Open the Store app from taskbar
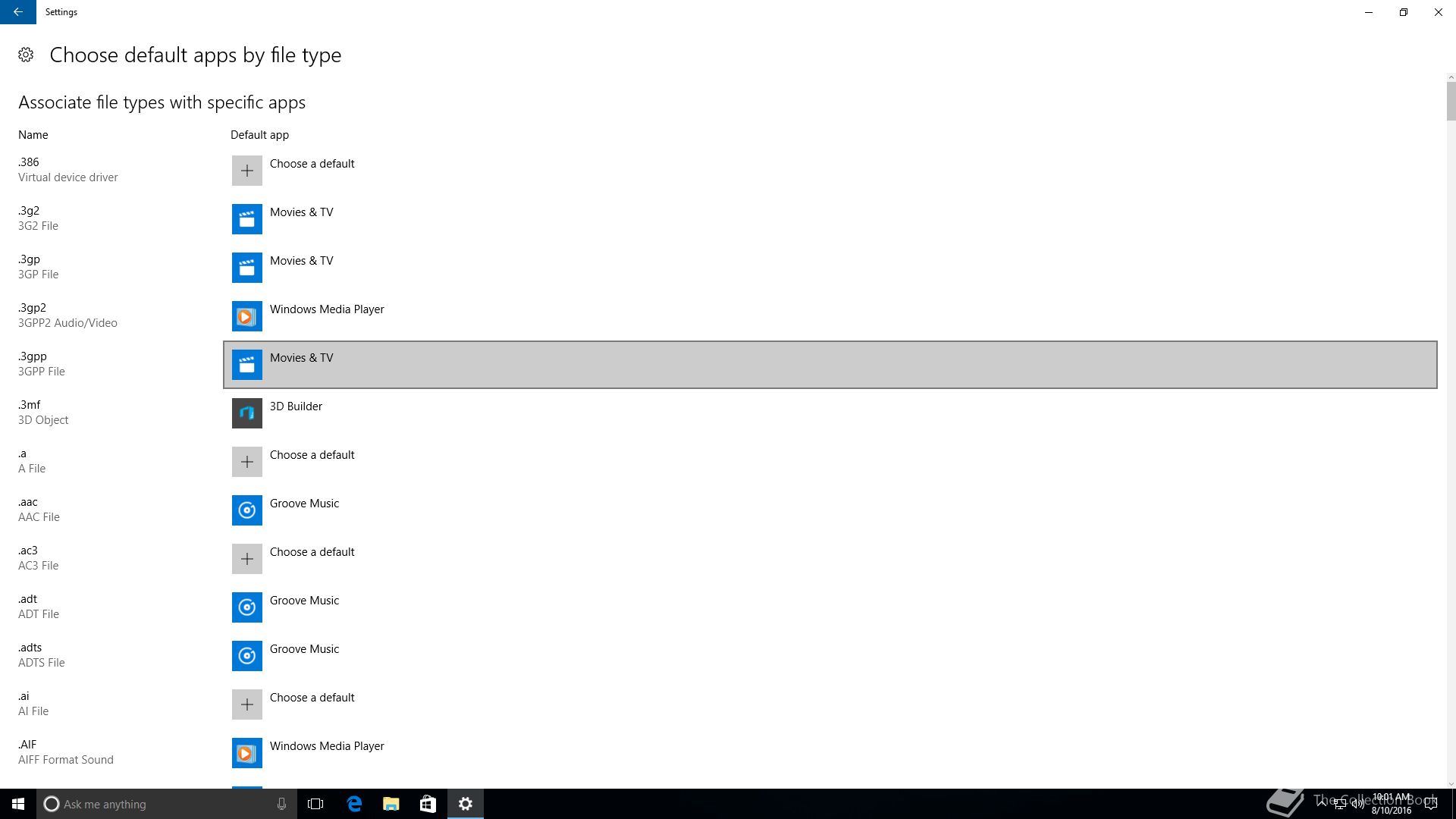The height and width of the screenshot is (819, 1456). coord(428,804)
